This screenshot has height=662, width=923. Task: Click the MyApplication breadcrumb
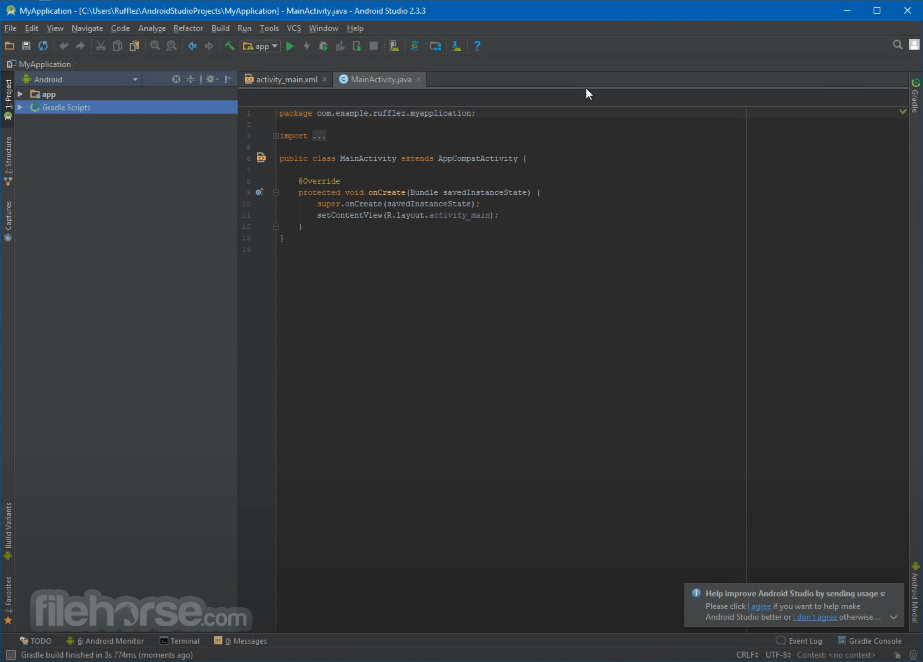[39, 64]
